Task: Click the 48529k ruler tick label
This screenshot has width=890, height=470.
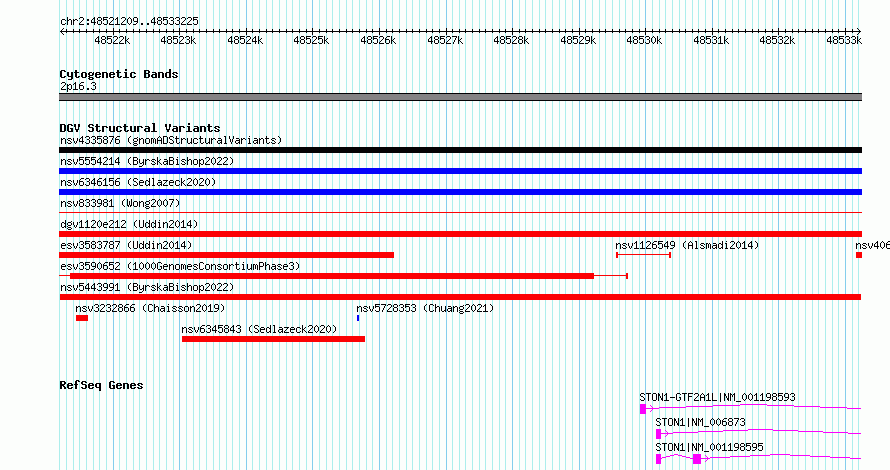Action: (578, 40)
